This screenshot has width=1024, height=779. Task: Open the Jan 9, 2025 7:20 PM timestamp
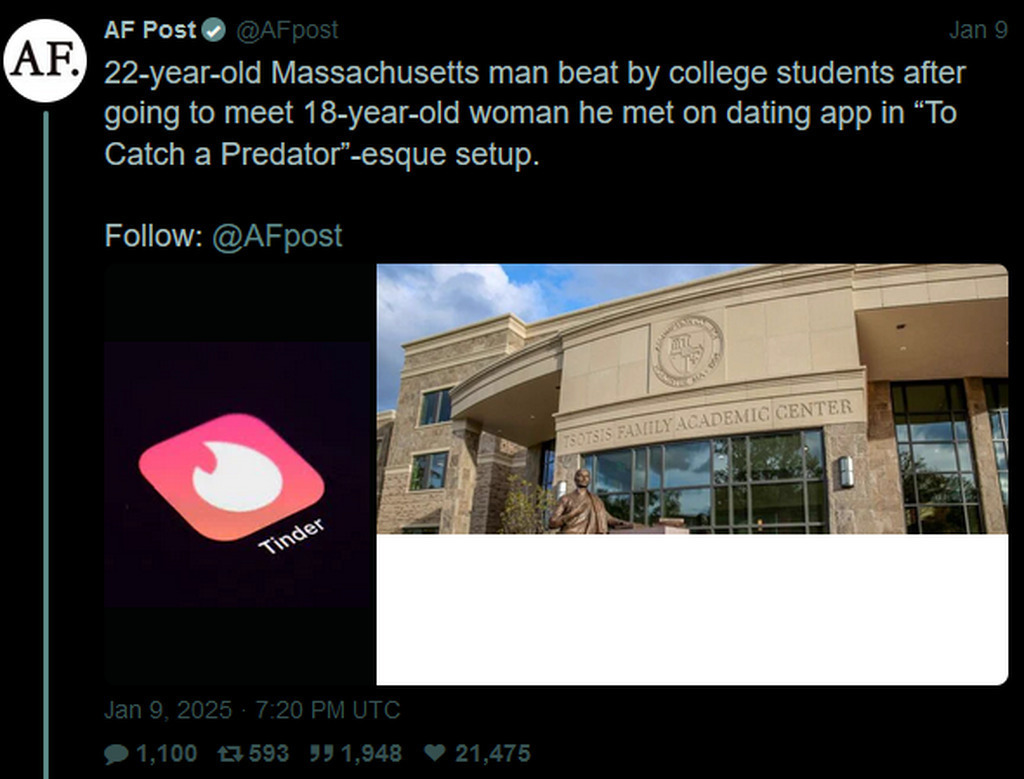[x=252, y=711]
